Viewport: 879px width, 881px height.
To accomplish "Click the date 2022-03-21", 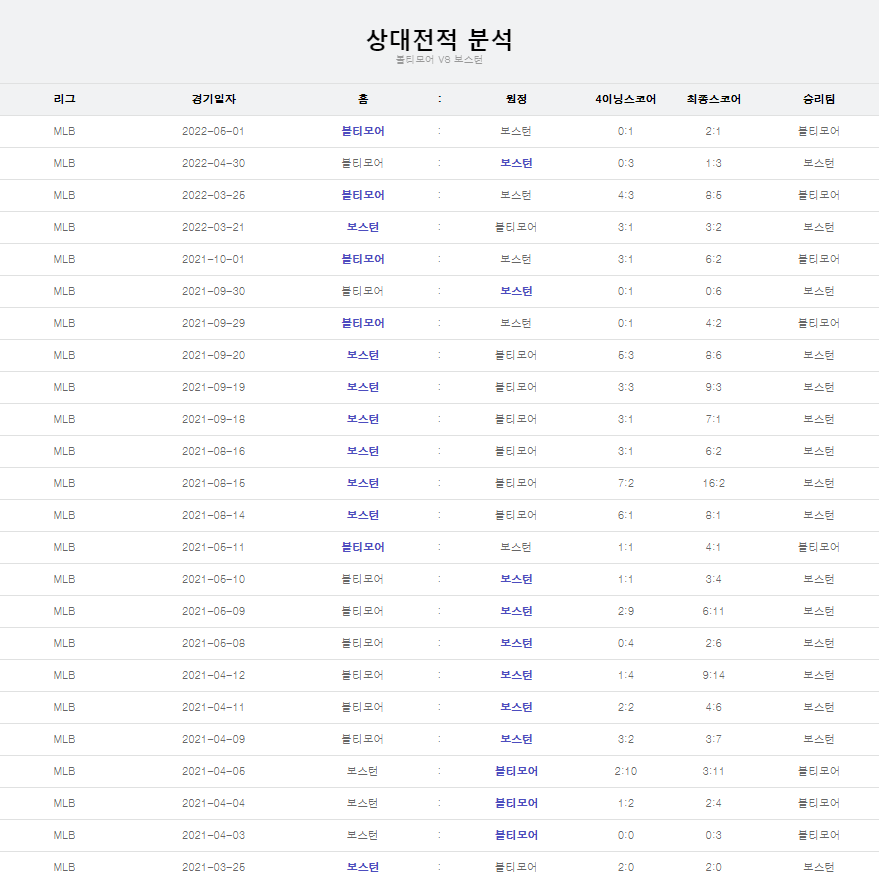I will point(214,228).
